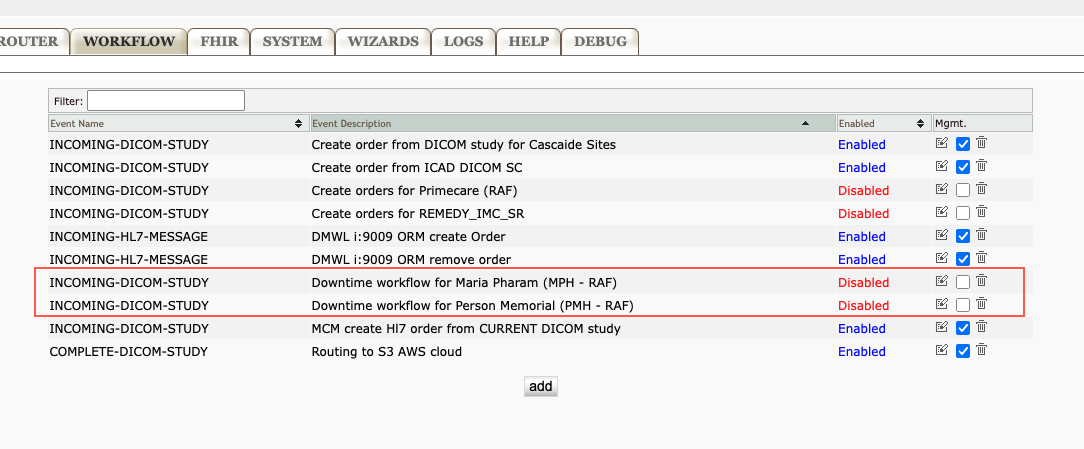1084x449 pixels.
Task: Enable the Maria Pharam workflow checkbox
Action: [962, 282]
